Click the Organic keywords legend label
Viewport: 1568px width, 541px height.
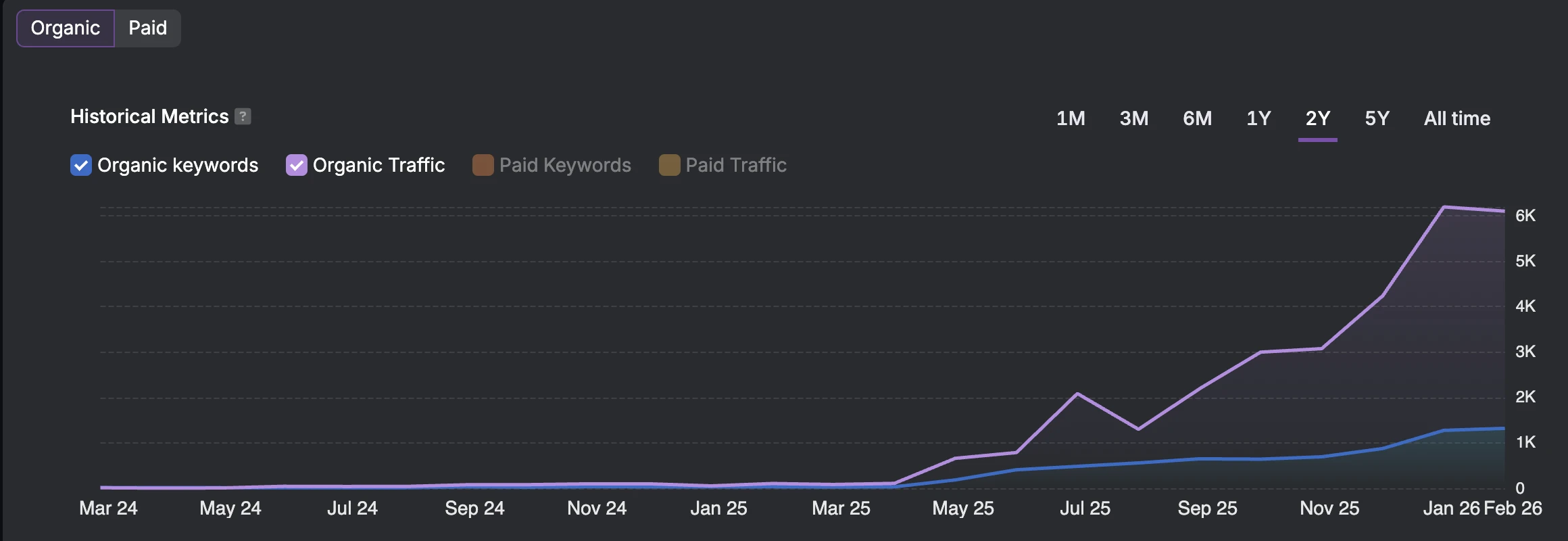coord(178,165)
